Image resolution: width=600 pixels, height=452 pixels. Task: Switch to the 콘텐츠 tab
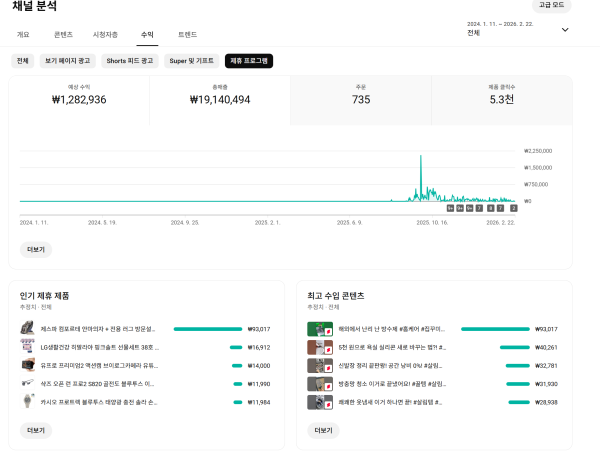63,34
